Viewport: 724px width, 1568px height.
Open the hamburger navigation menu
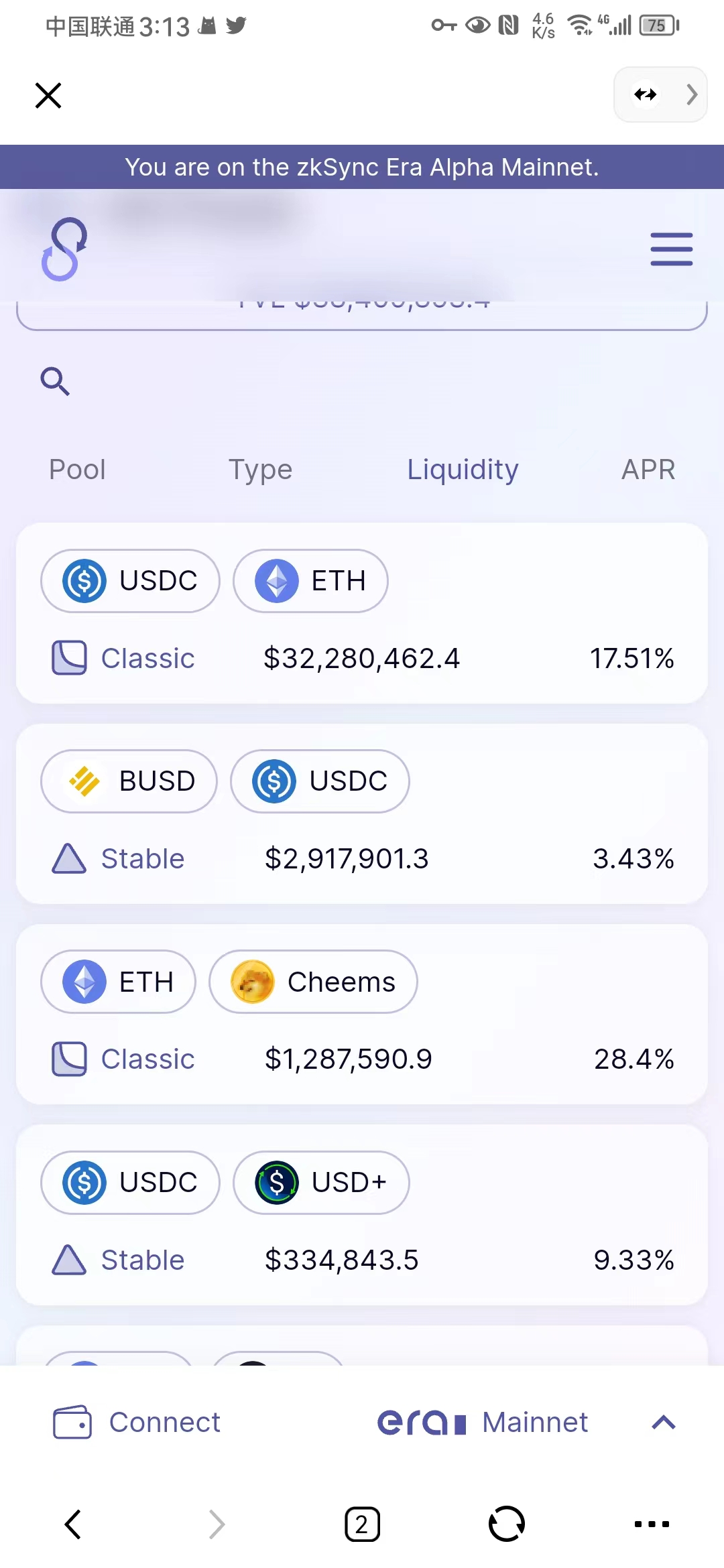pyautogui.click(x=671, y=249)
